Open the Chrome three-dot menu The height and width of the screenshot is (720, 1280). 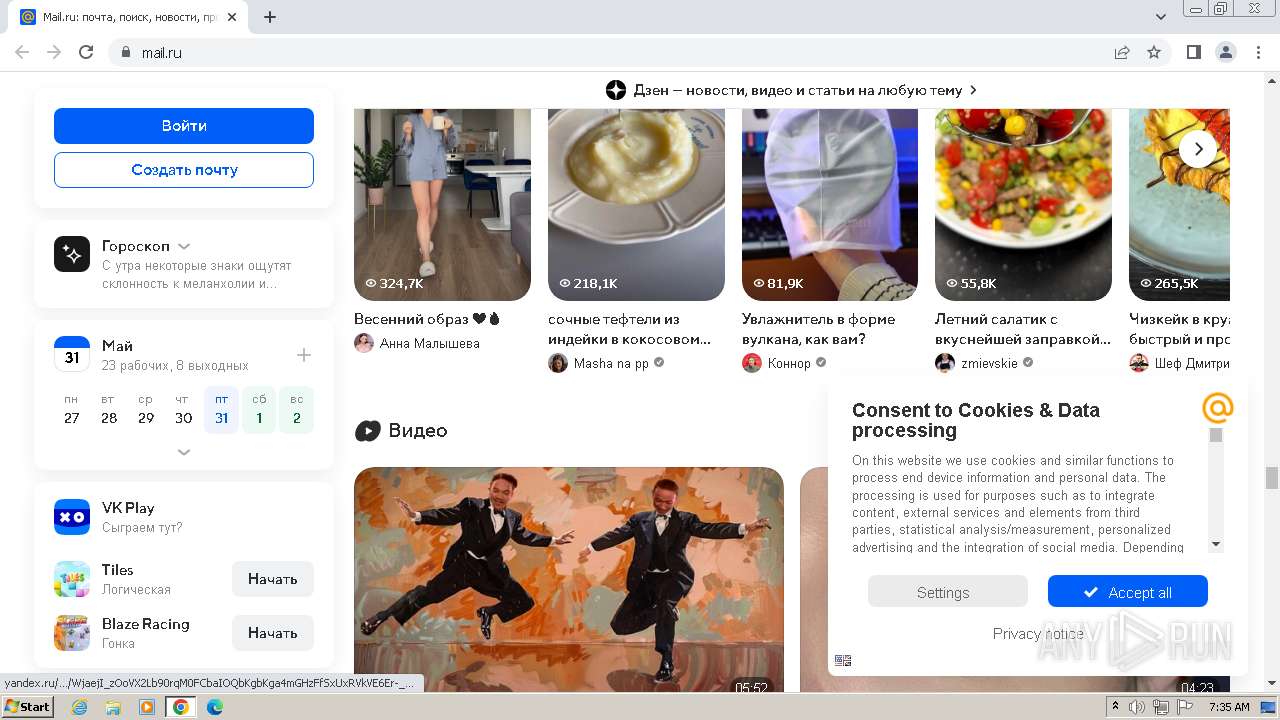[x=1257, y=52]
